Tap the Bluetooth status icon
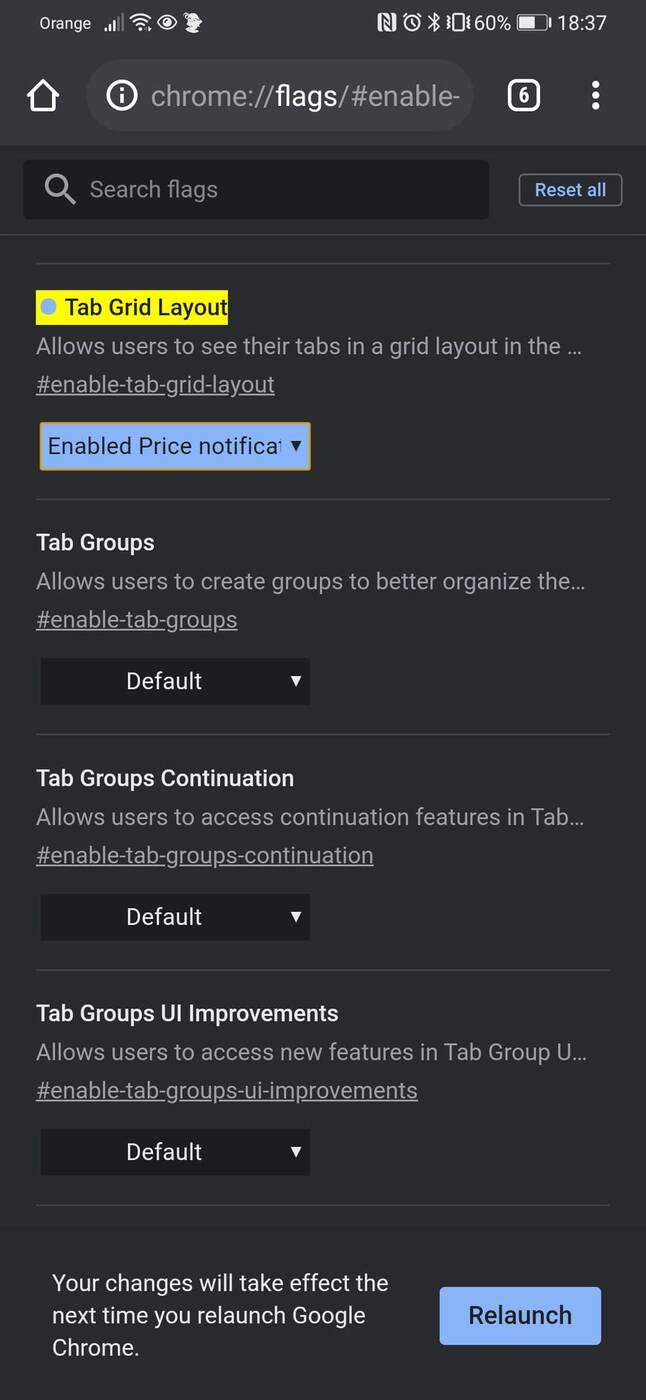Screen dimensions: 646x1400 (x=434, y=23)
